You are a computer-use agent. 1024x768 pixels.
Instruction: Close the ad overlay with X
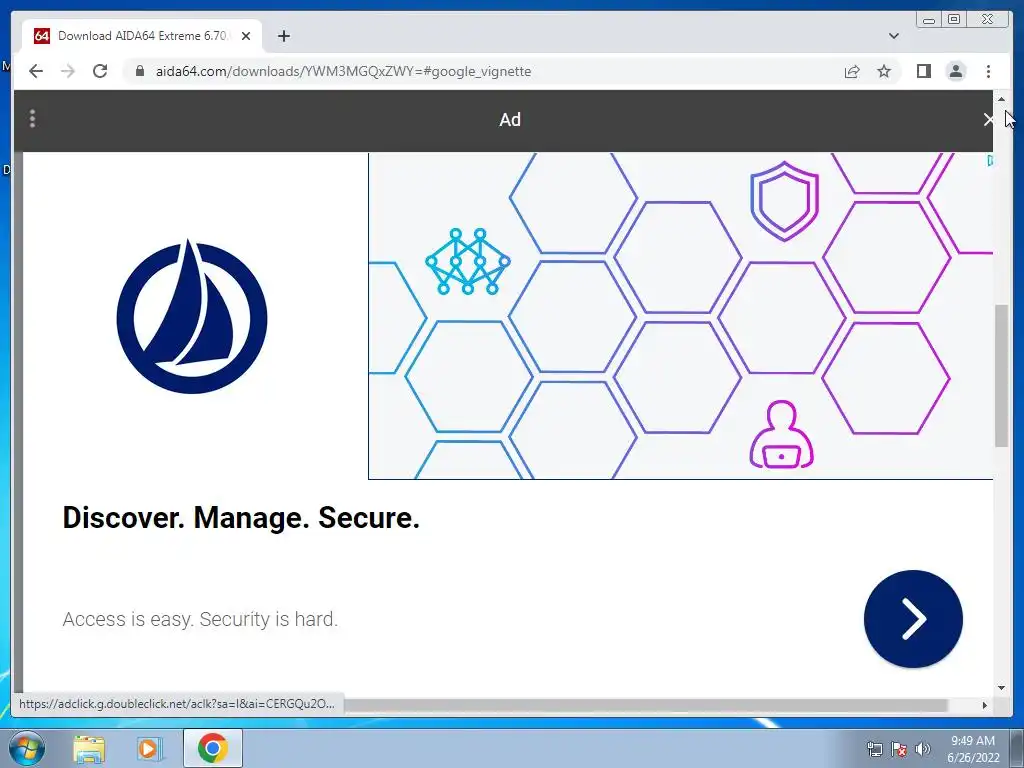[x=988, y=119]
